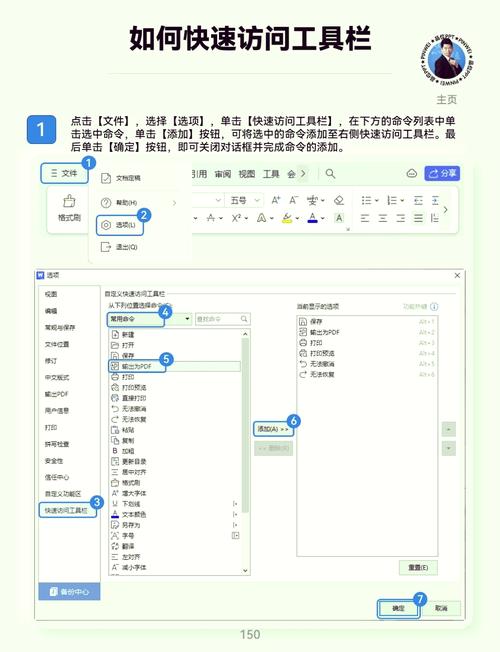The width and height of the screenshot is (500, 652).
Task: Click the 重置(E) button
Action: click(418, 567)
